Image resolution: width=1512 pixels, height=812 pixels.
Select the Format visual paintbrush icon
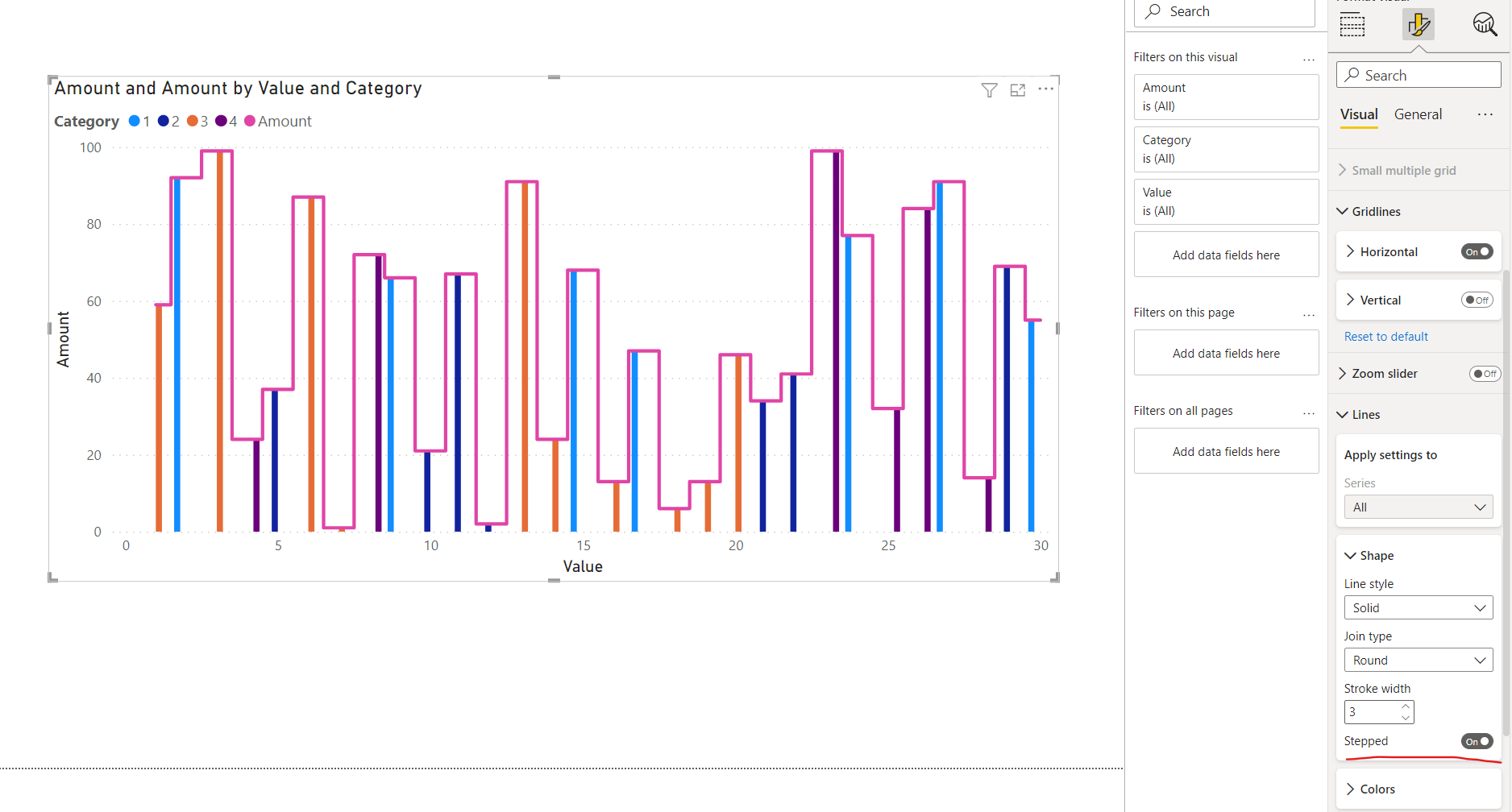tap(1419, 25)
